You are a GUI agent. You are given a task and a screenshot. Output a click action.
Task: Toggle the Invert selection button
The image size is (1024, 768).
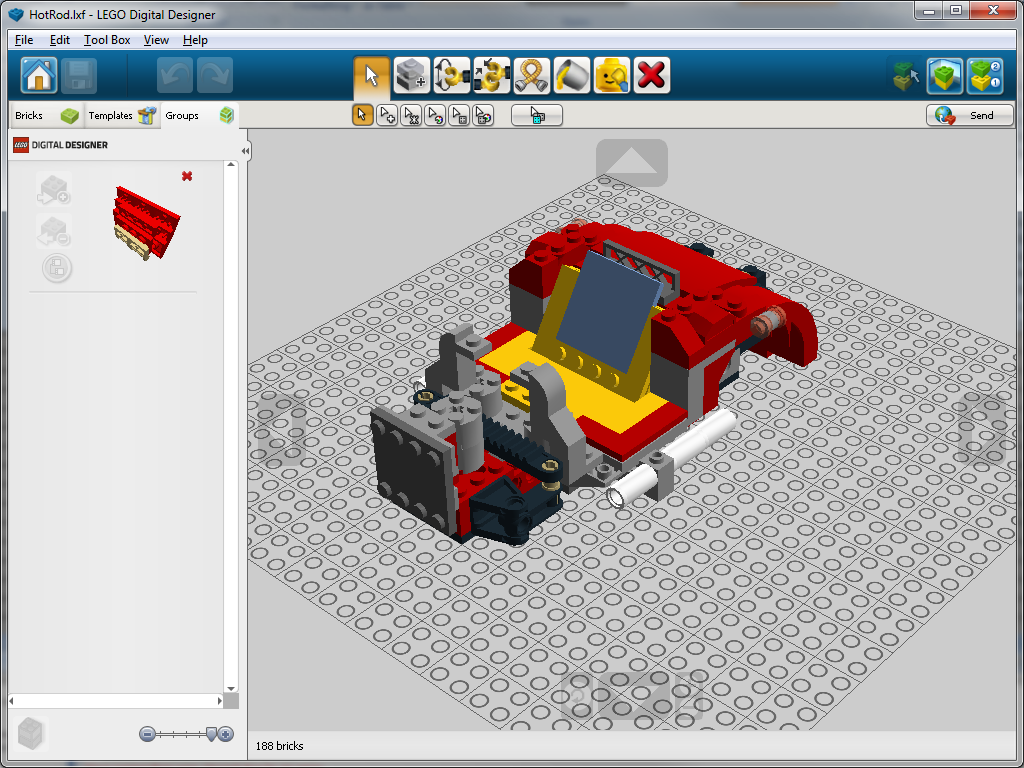click(x=537, y=116)
